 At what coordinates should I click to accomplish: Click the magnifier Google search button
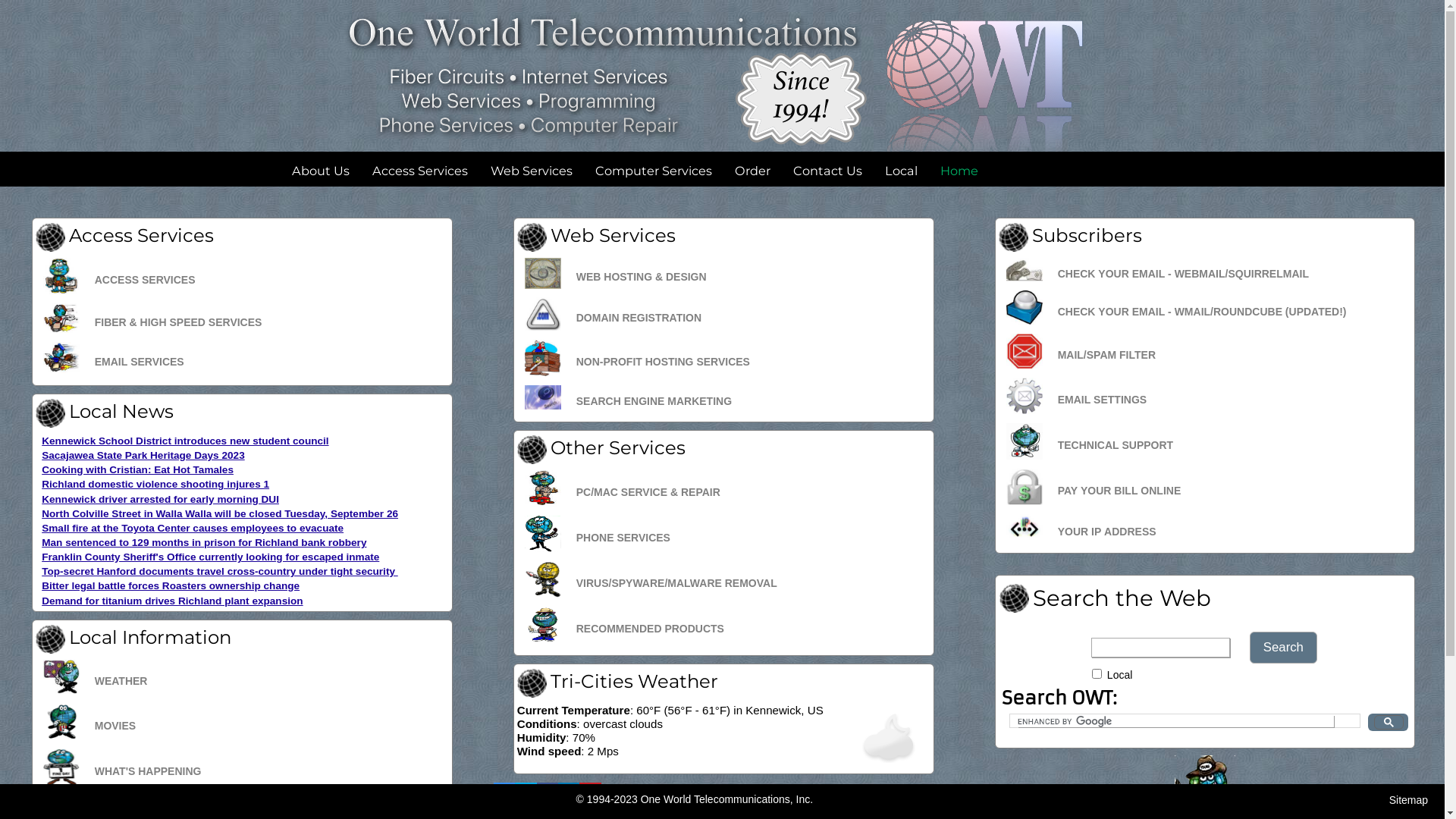tap(1387, 723)
